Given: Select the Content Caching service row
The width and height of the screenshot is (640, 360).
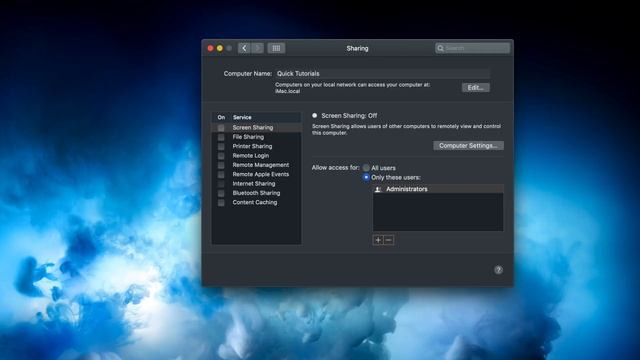Looking at the screenshot, I should pyautogui.click(x=257, y=203).
